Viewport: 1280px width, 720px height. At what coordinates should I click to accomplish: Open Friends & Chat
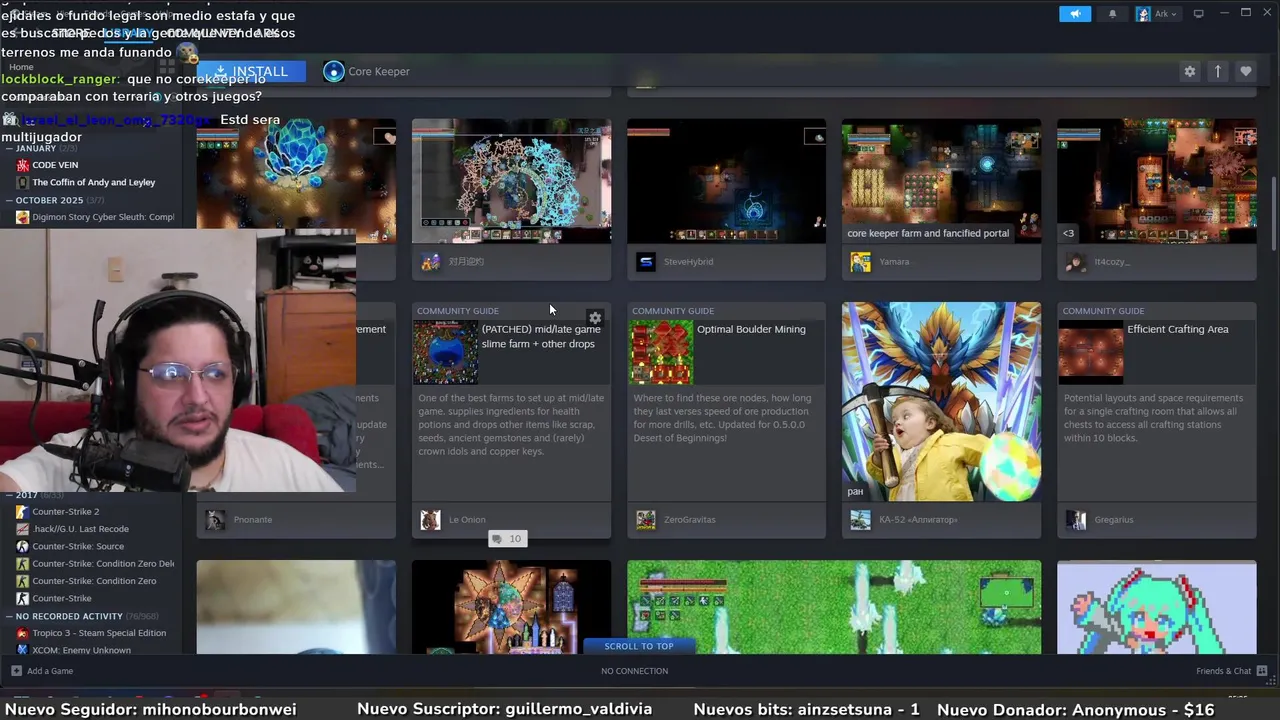1231,671
